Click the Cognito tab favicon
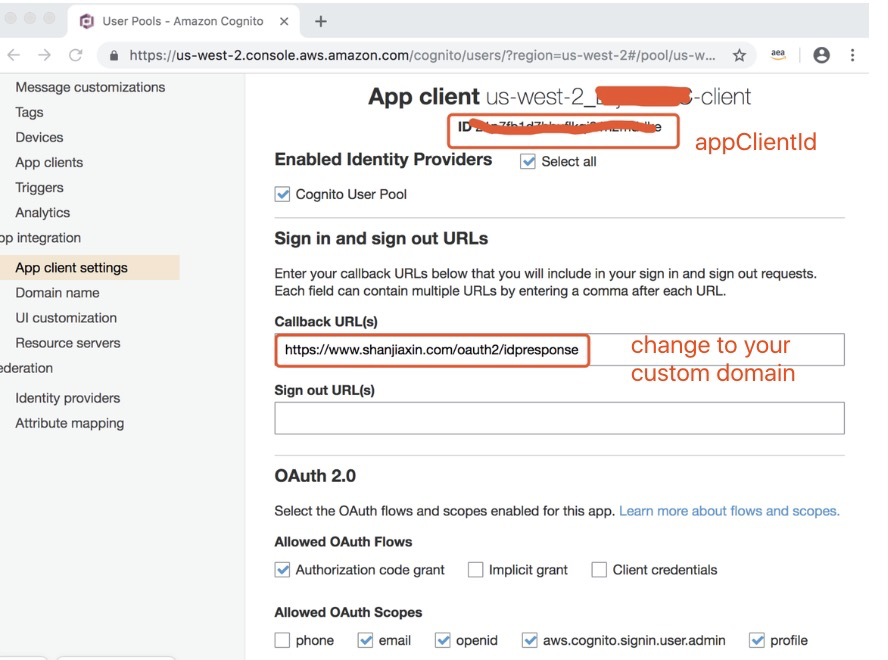 87,22
